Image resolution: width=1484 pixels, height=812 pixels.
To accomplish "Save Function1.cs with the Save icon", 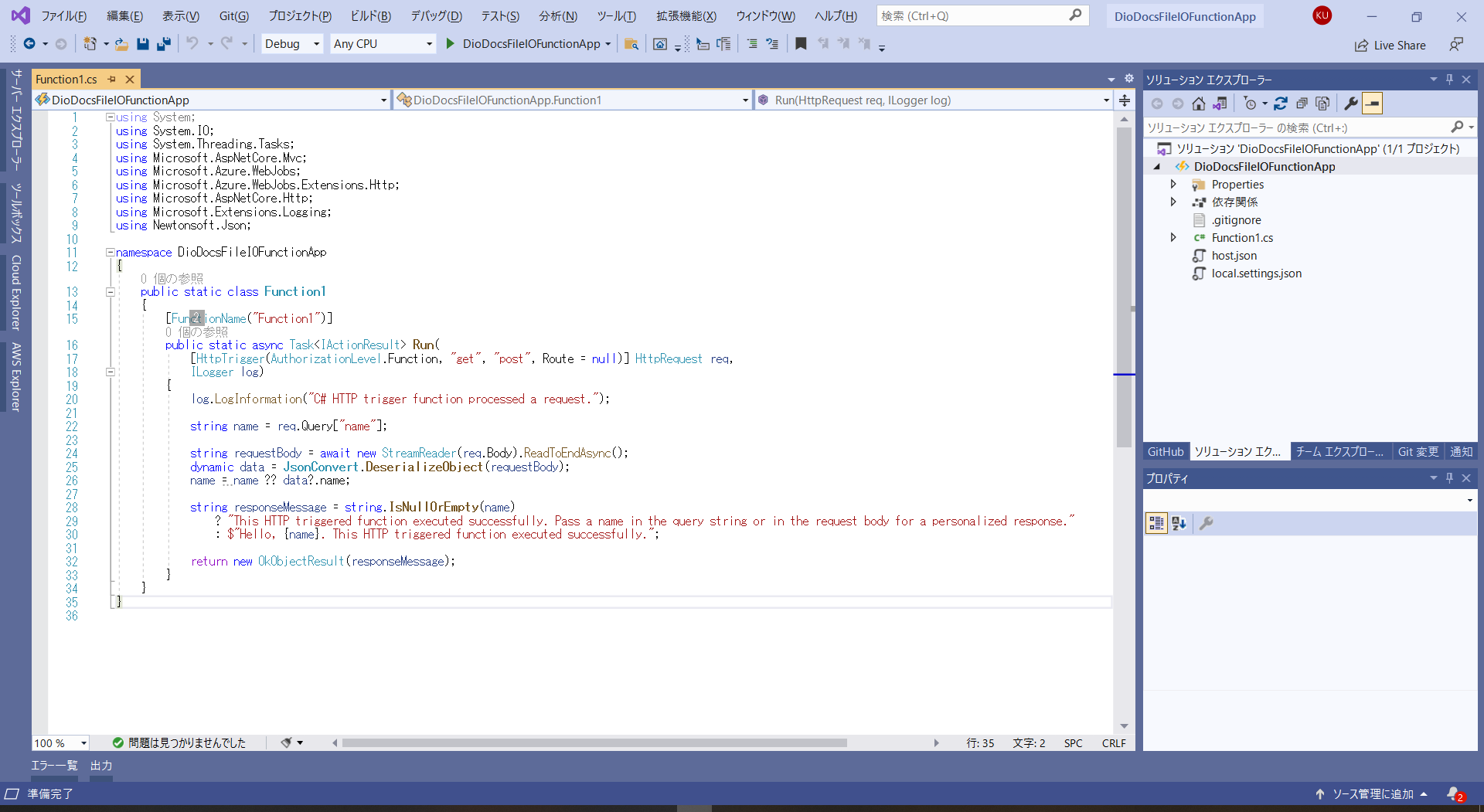I will 142,44.
